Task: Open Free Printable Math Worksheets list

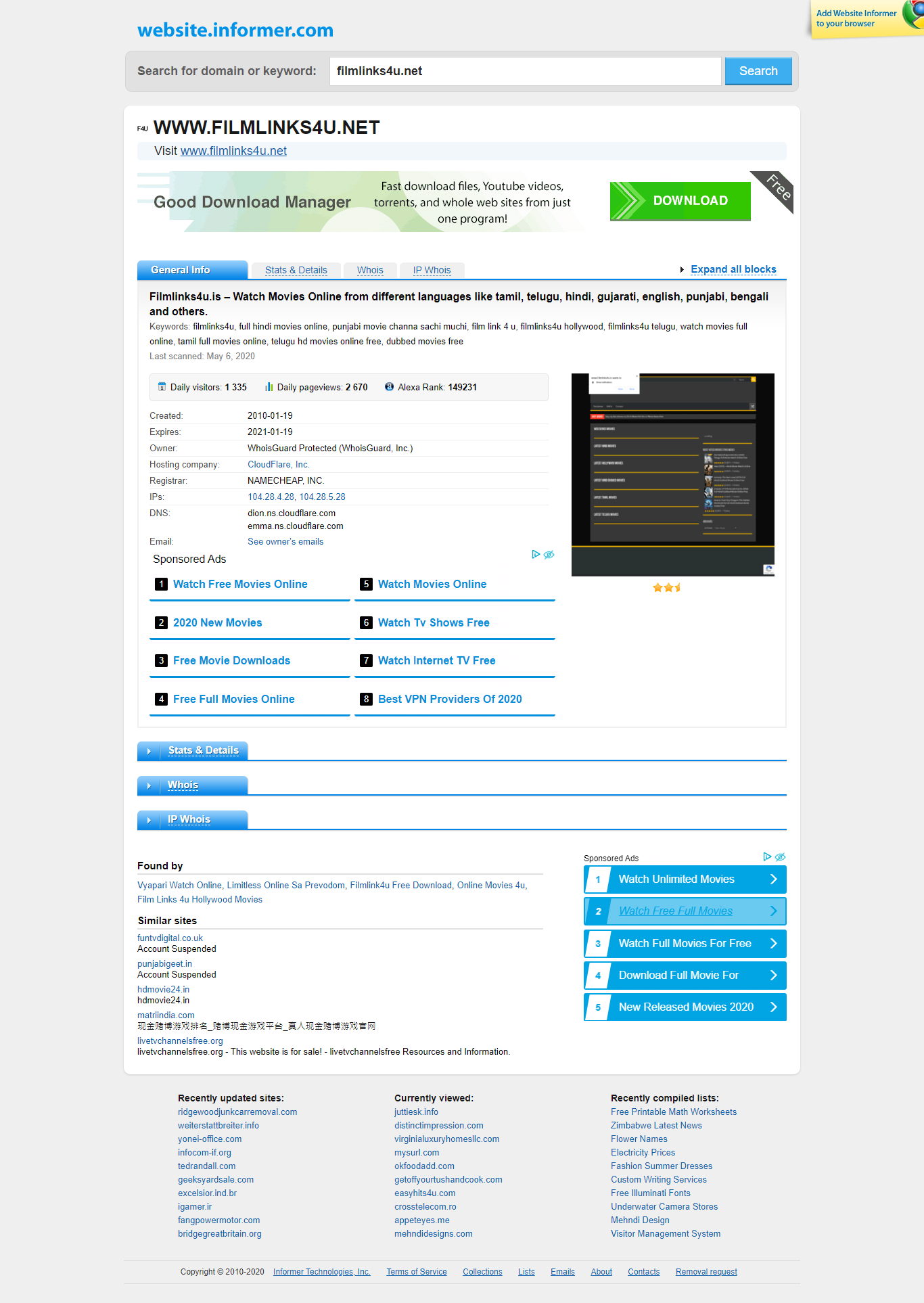Action: [x=674, y=1112]
